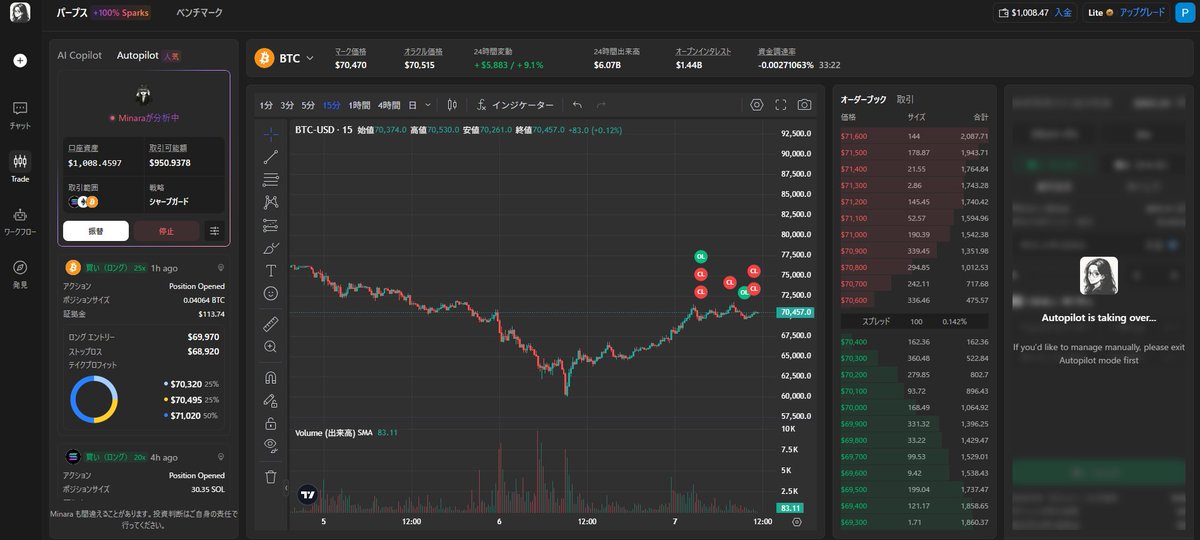This screenshot has height=540, width=1200.
Task: Open the チャット sidebar section
Action: (x=20, y=114)
